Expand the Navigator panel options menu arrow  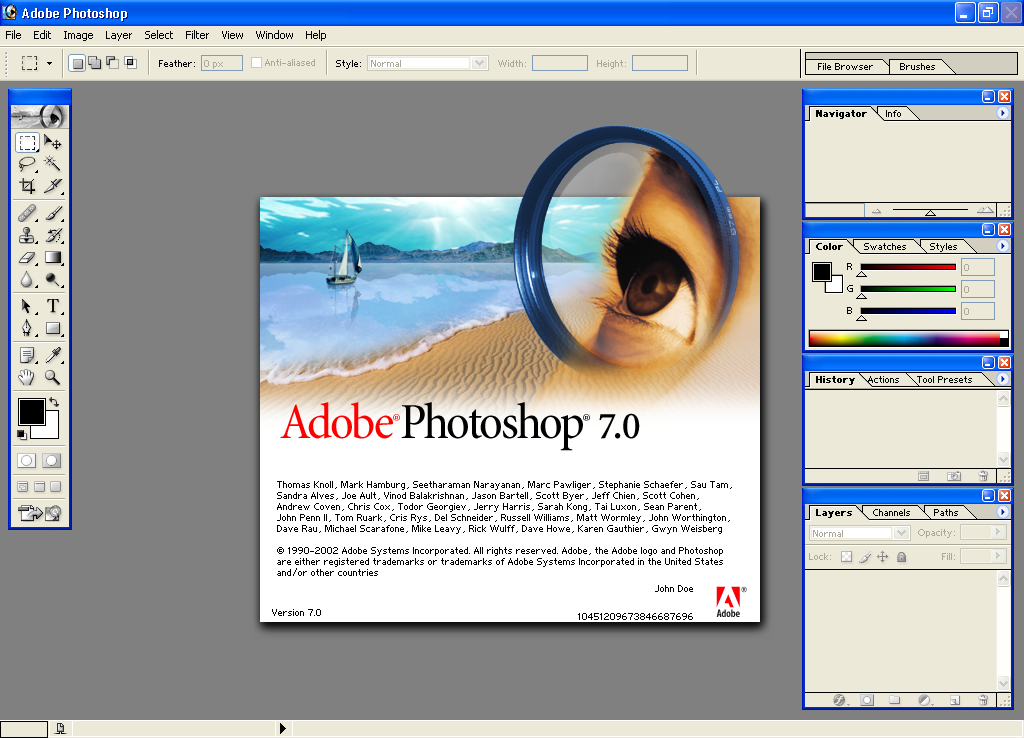pyautogui.click(x=1002, y=113)
